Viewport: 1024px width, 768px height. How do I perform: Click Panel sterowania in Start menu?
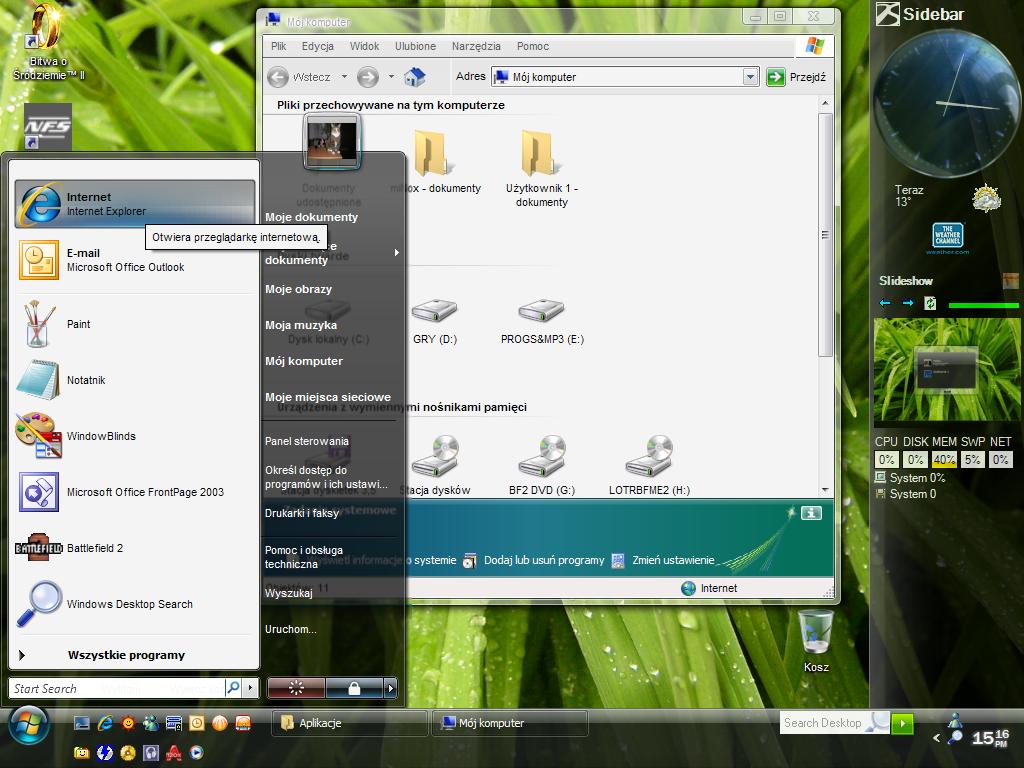[307, 441]
